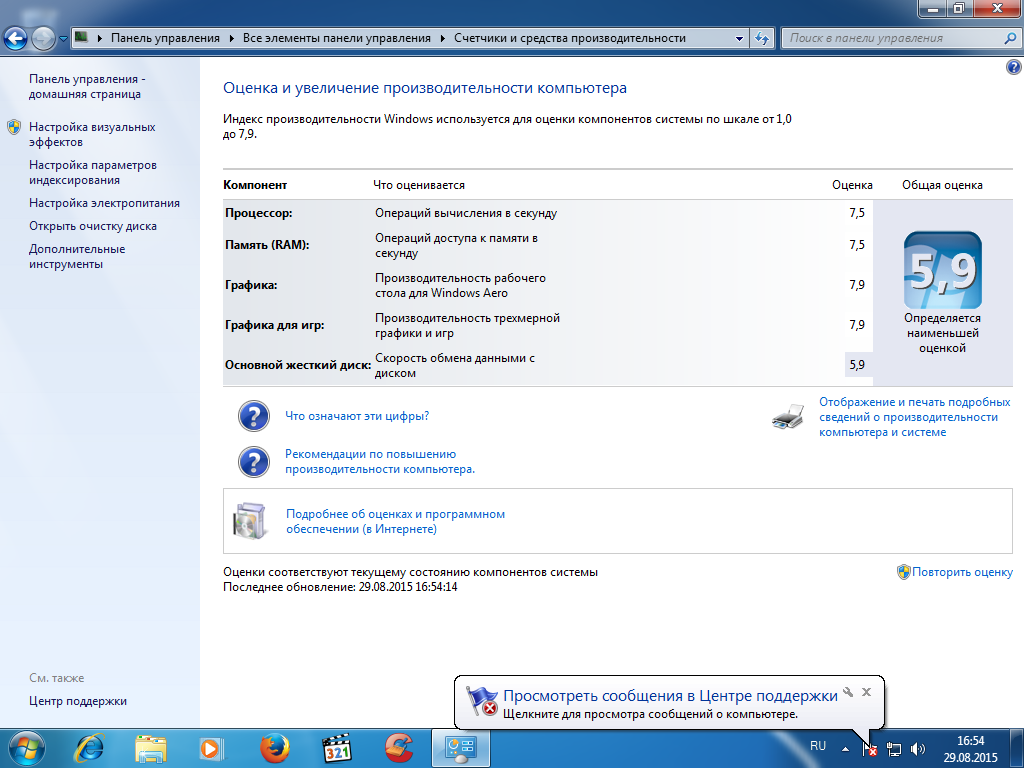
Task: Open Windows Media Player on taskbar
Action: click(211, 748)
